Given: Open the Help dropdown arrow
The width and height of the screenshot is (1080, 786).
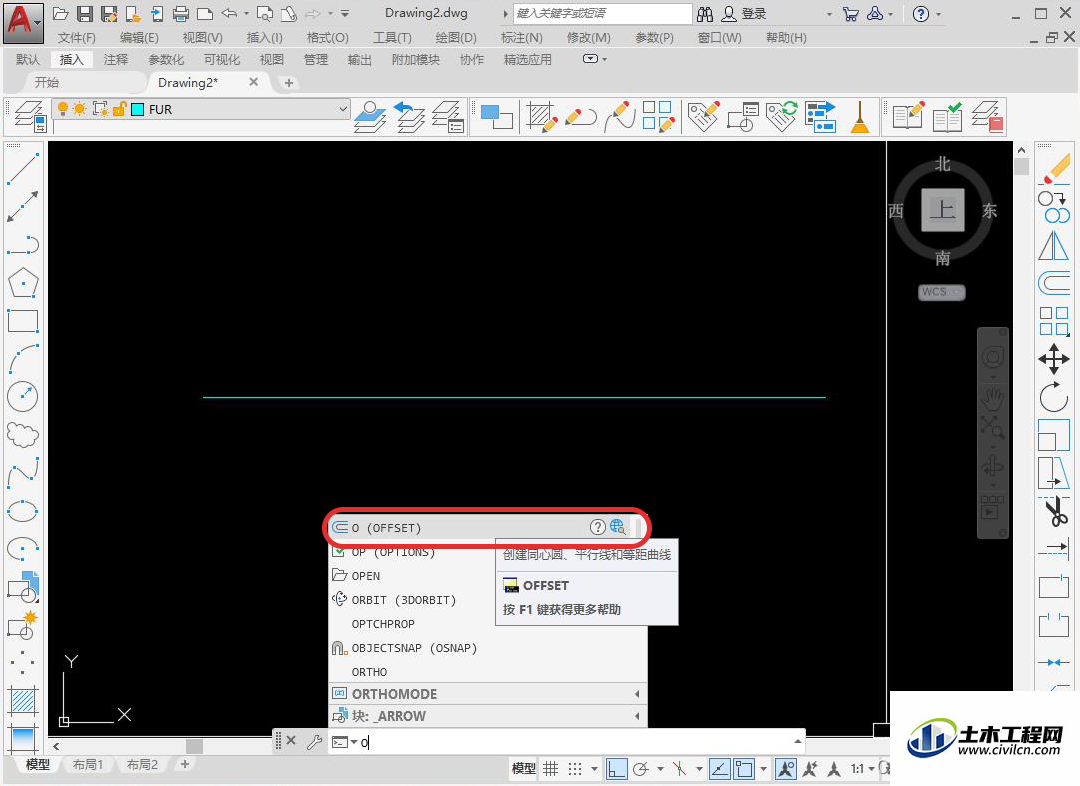Looking at the screenshot, I should pyautogui.click(x=938, y=14).
